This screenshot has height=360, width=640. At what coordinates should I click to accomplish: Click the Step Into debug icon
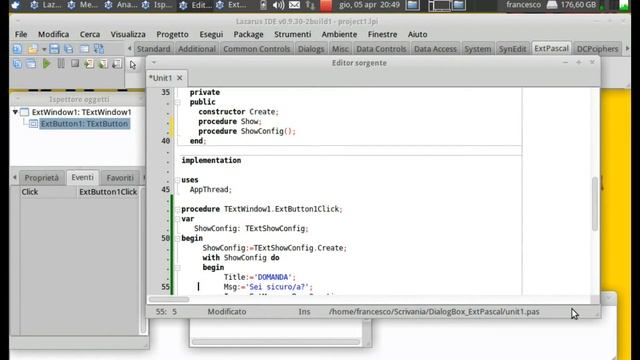89,64
